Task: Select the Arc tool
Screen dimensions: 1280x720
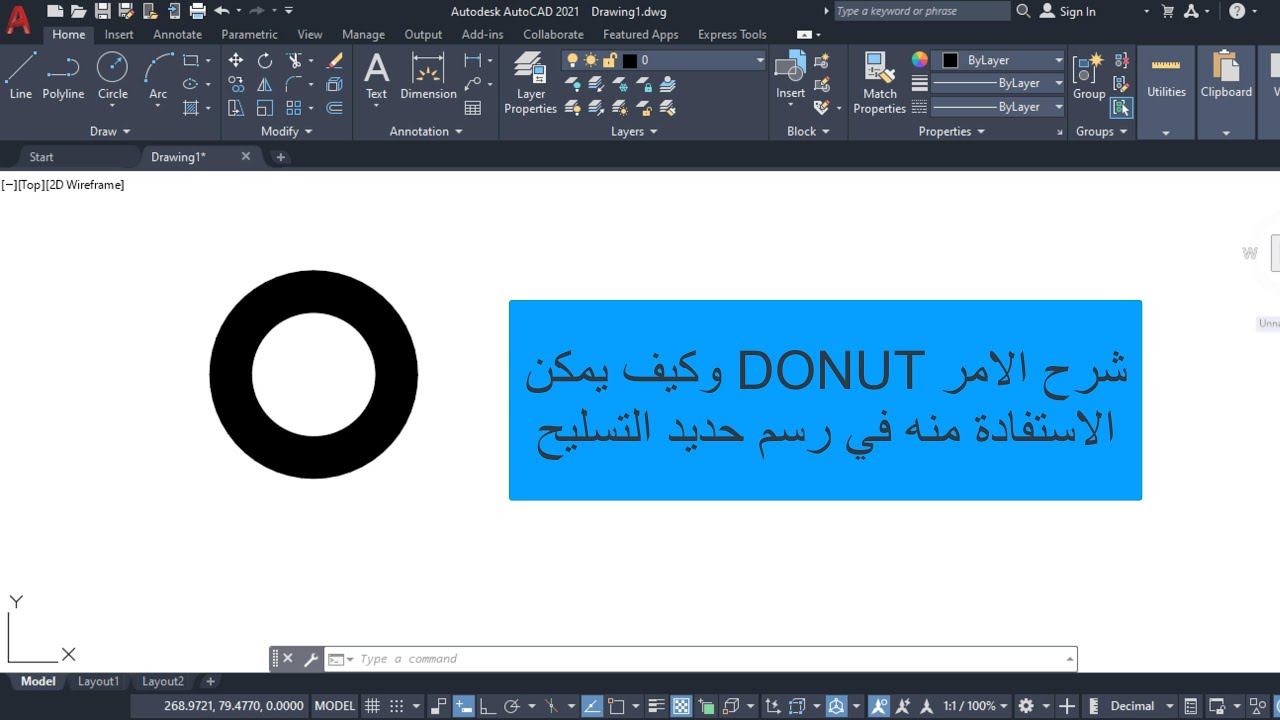Action: (x=158, y=76)
